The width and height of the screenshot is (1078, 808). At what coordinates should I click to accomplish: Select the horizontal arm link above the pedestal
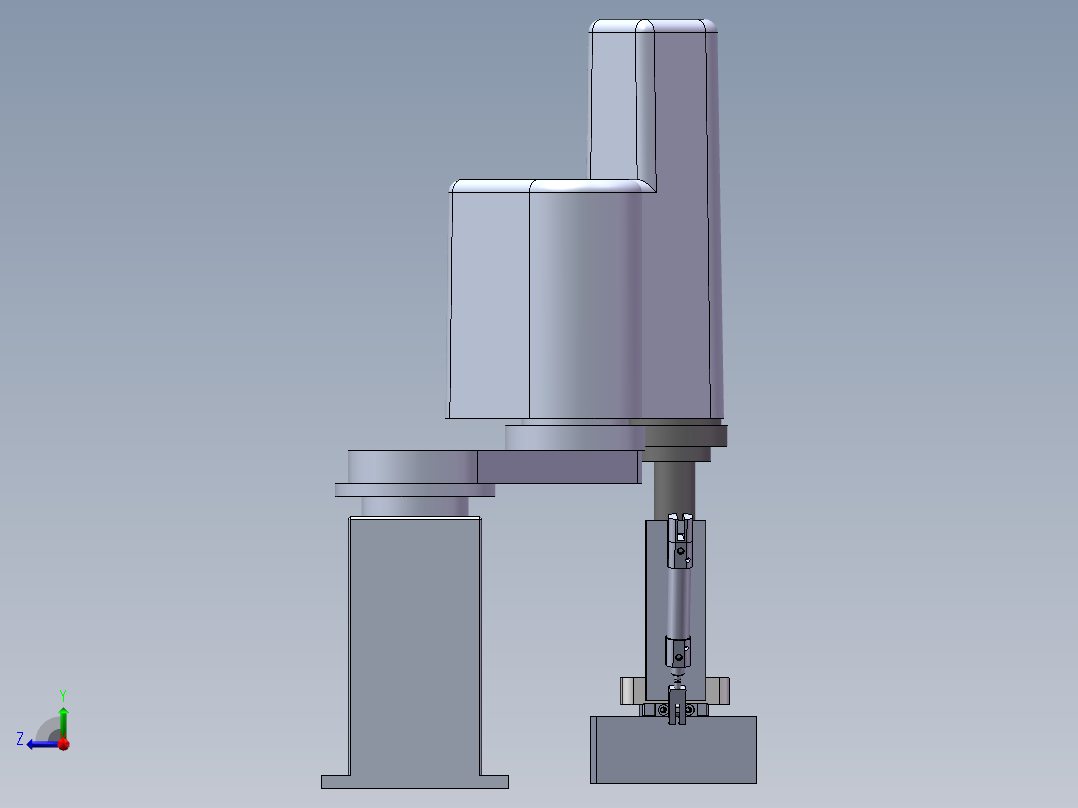(x=558, y=467)
